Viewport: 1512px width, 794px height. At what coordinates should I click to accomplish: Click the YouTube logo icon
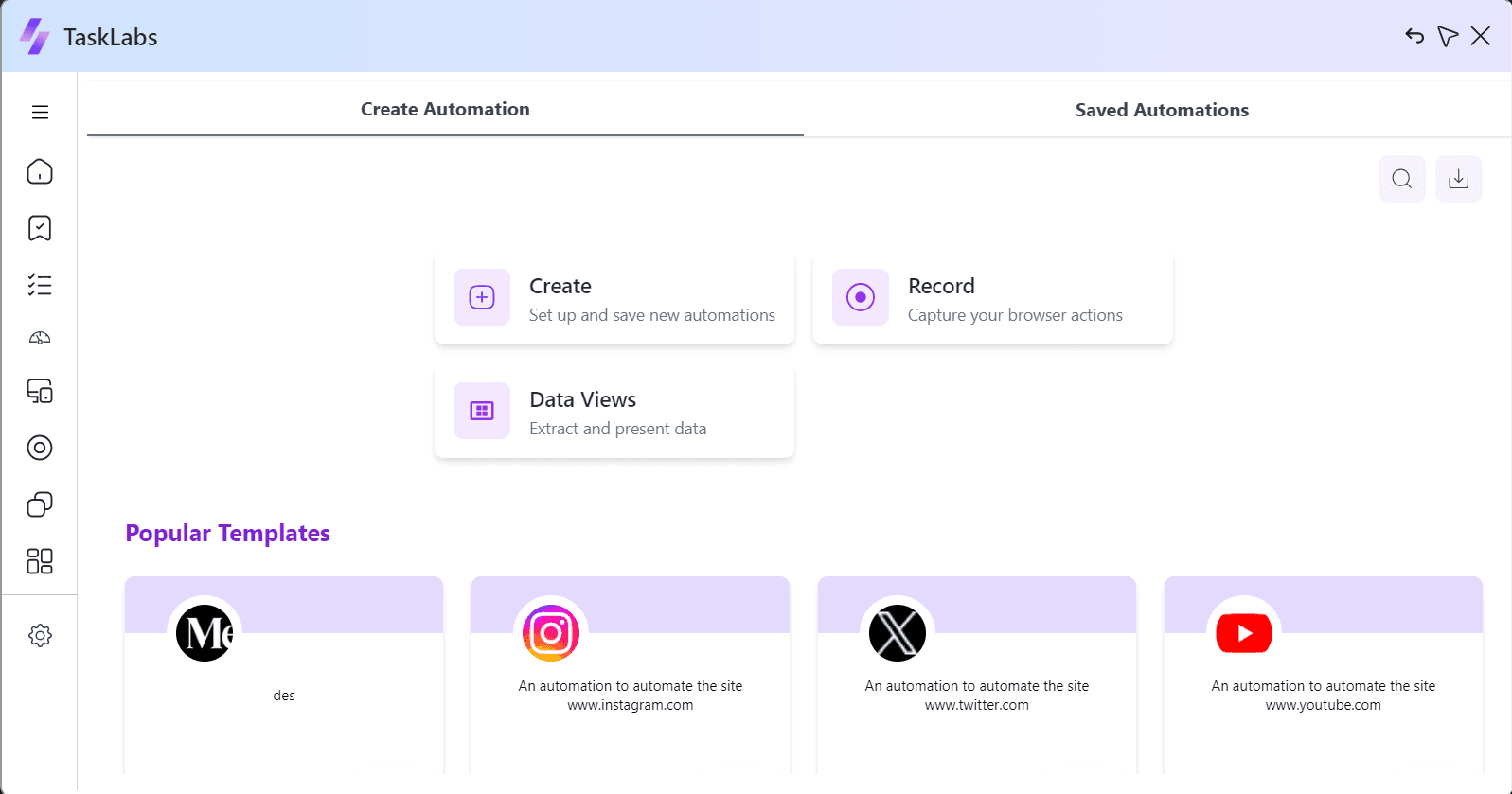click(x=1244, y=633)
